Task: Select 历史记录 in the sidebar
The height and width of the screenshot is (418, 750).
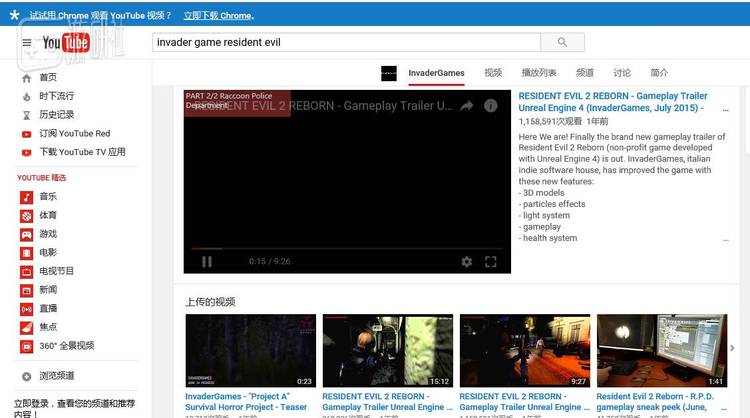Action: click(56, 115)
